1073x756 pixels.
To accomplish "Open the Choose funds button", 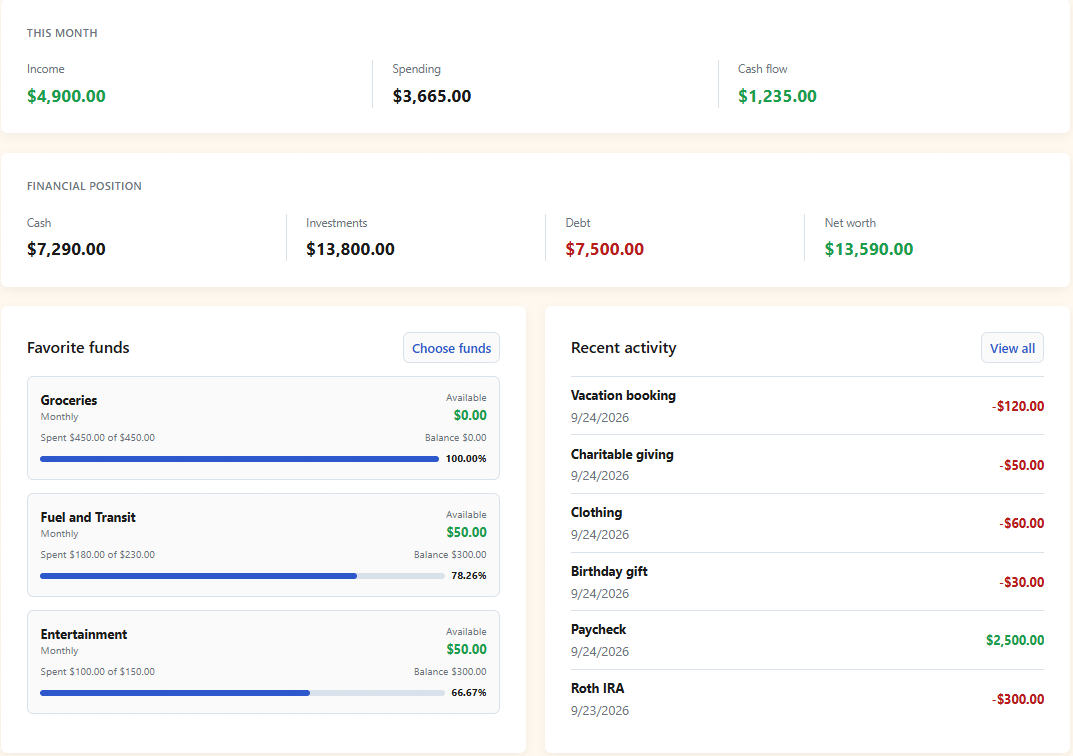I will [x=451, y=348].
